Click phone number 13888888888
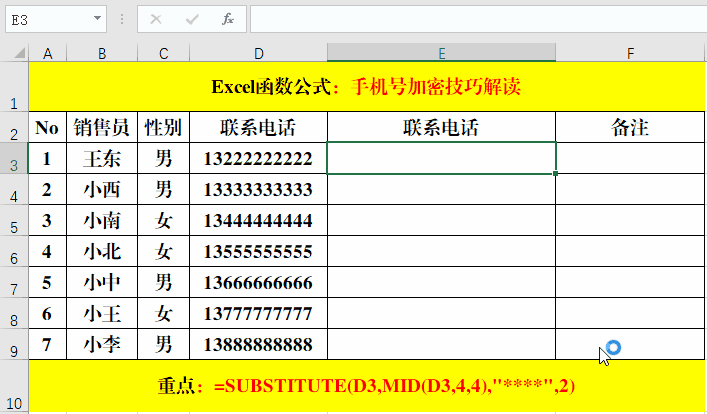Image resolution: width=707 pixels, height=414 pixels. [x=258, y=345]
